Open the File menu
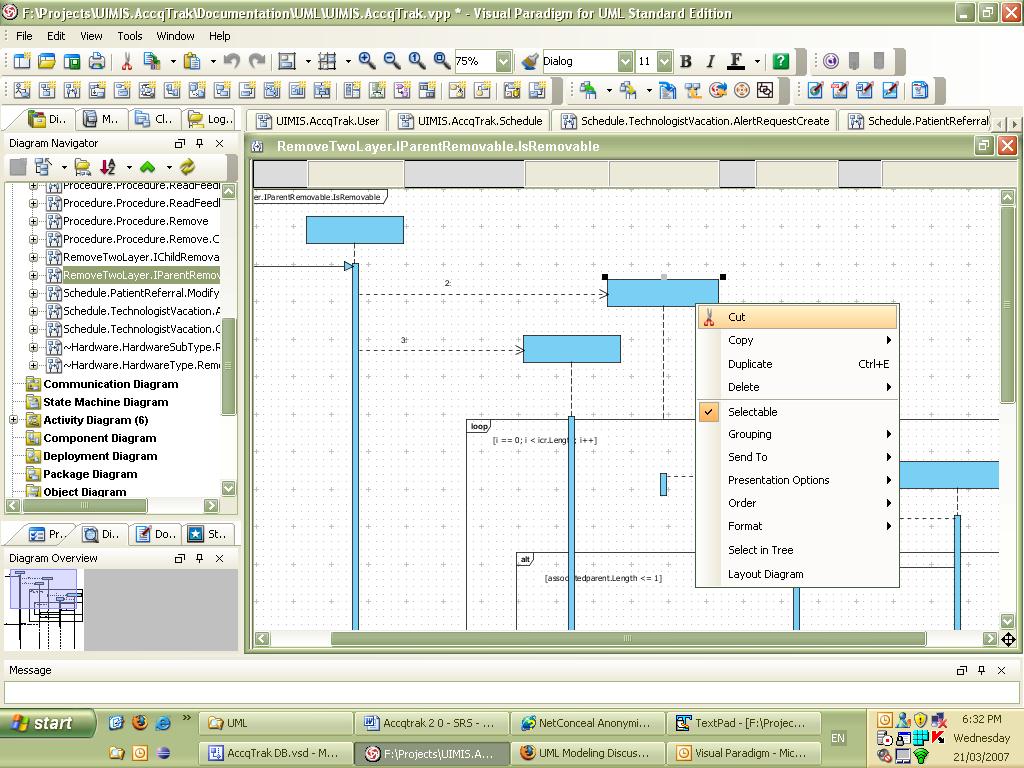The image size is (1024, 768). [24, 36]
